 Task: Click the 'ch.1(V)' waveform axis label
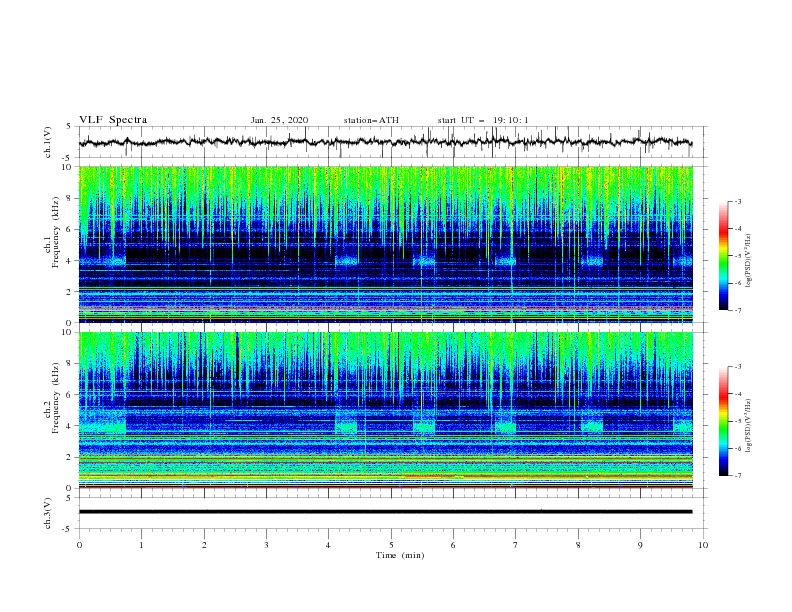click(x=48, y=142)
